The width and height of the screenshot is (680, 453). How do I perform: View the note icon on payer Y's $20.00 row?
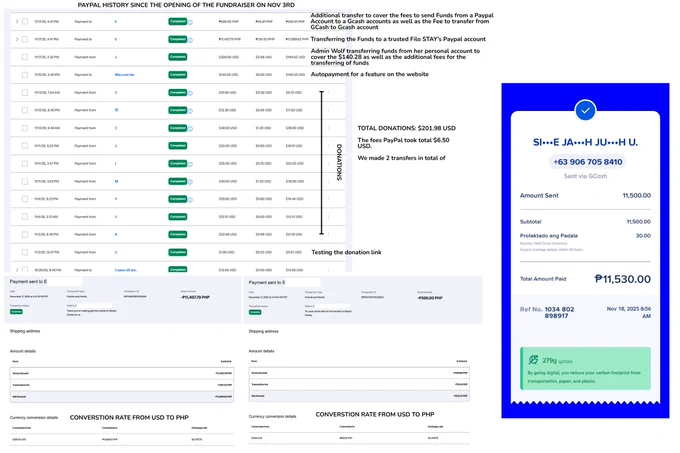(190, 199)
